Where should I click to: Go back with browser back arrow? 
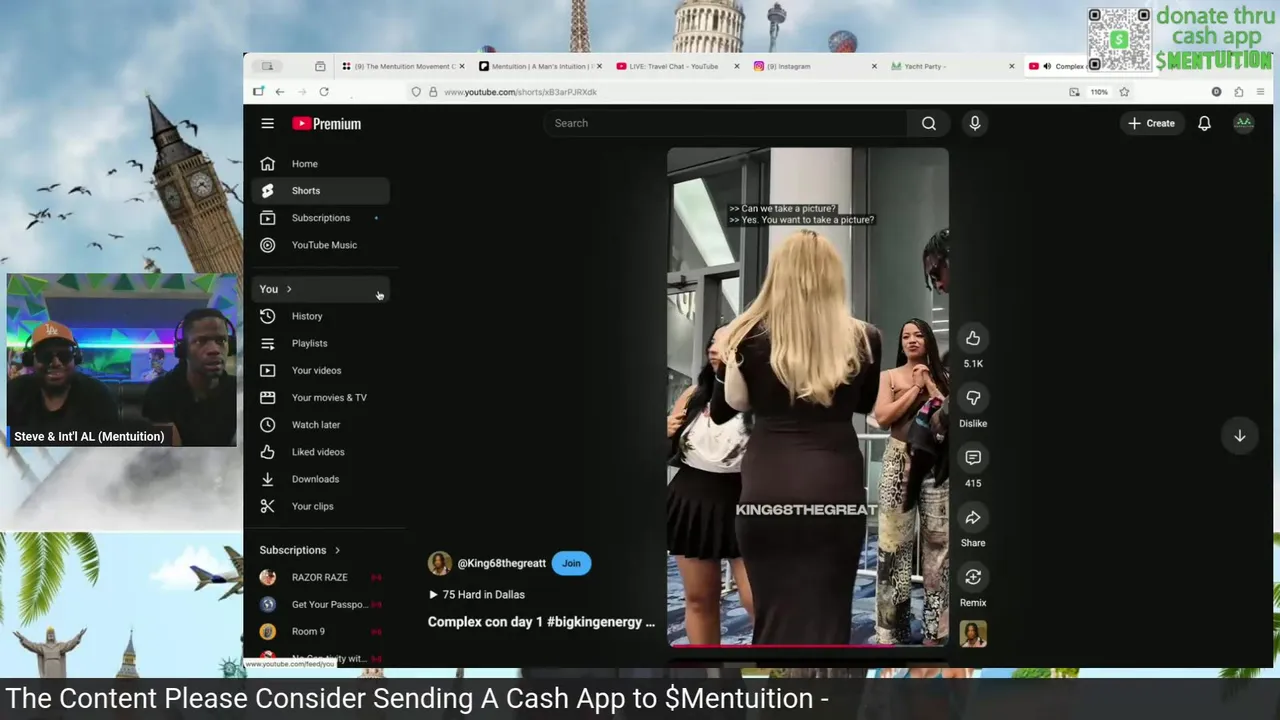pyautogui.click(x=280, y=92)
